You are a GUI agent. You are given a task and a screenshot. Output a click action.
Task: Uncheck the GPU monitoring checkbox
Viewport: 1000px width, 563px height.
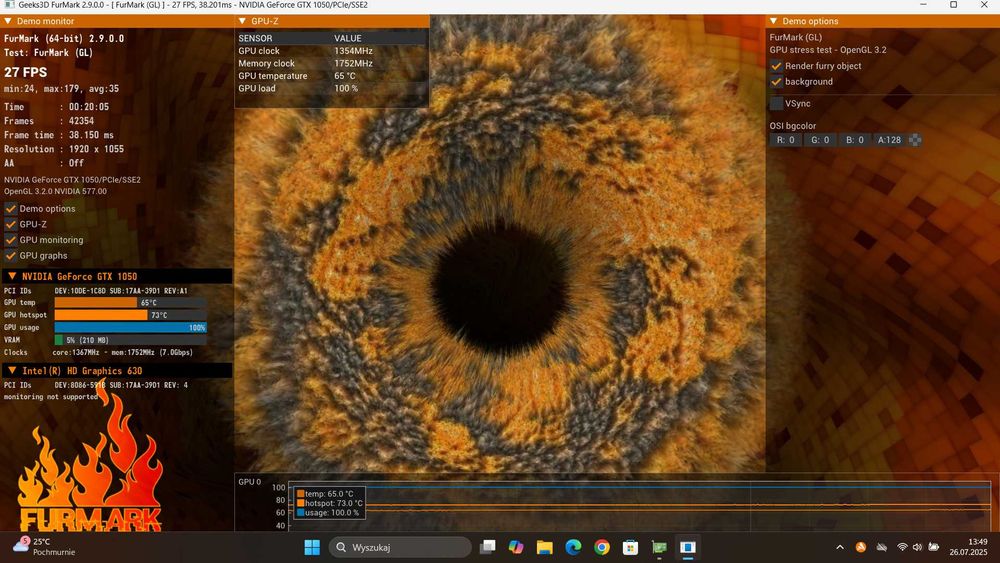[11, 240]
